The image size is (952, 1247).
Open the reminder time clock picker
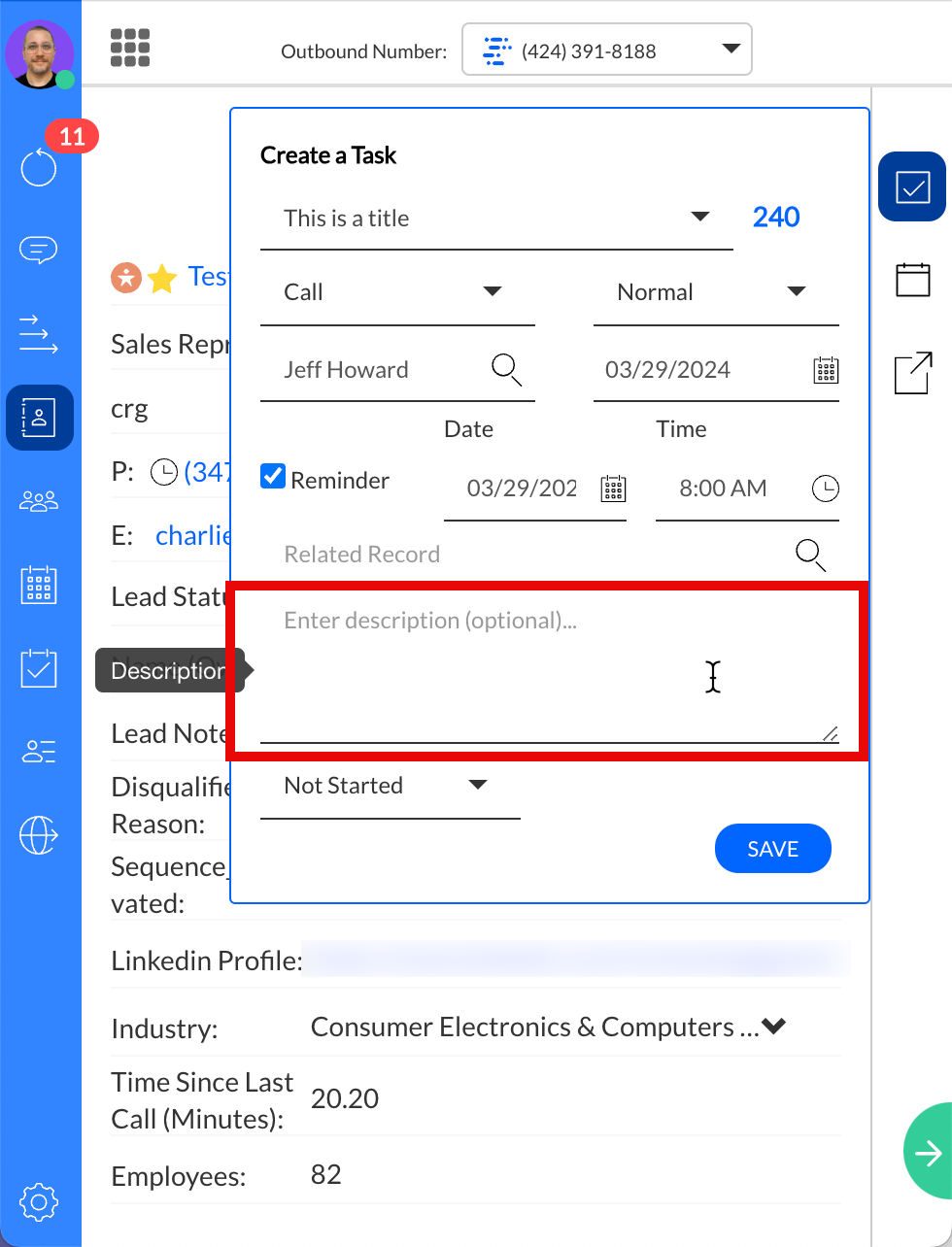tap(825, 489)
